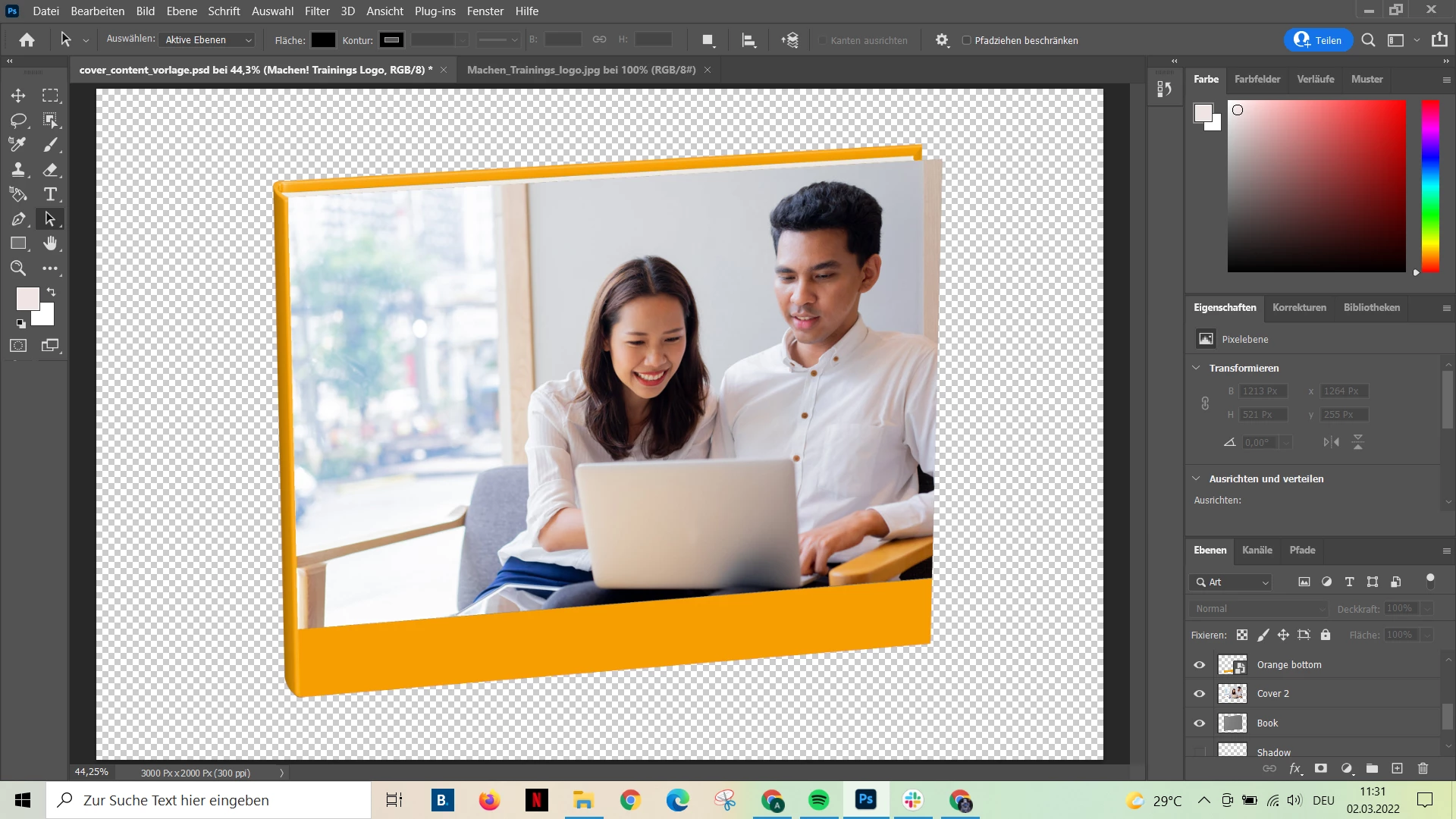The height and width of the screenshot is (819, 1456).
Task: Collapse the Transformieren section
Action: tap(1197, 368)
